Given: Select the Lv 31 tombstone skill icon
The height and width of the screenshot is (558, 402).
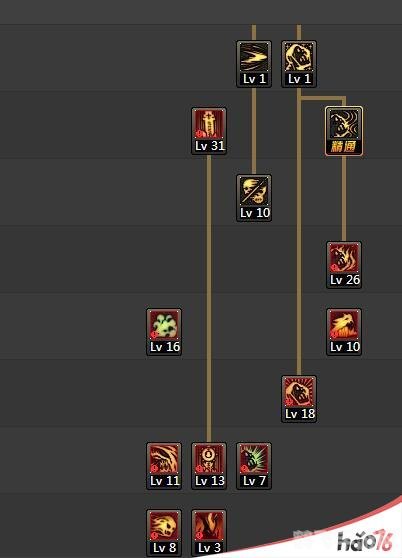Looking at the screenshot, I should tap(209, 131).
